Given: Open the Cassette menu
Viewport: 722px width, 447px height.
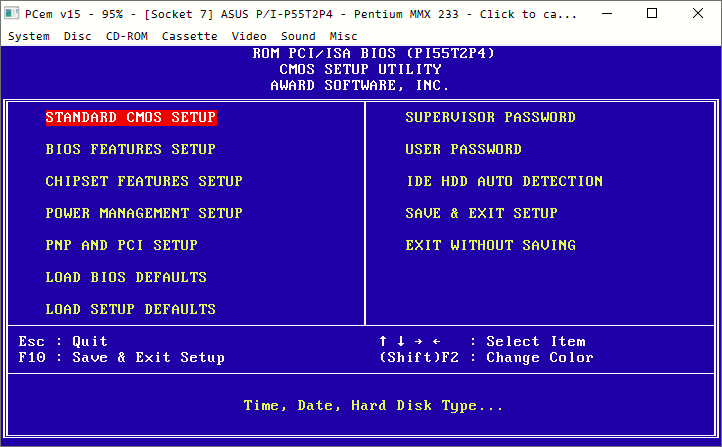Looking at the screenshot, I should (x=189, y=36).
